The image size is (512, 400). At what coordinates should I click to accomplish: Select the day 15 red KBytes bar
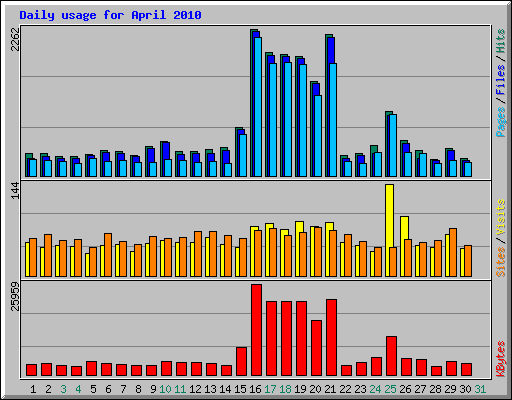click(x=241, y=362)
